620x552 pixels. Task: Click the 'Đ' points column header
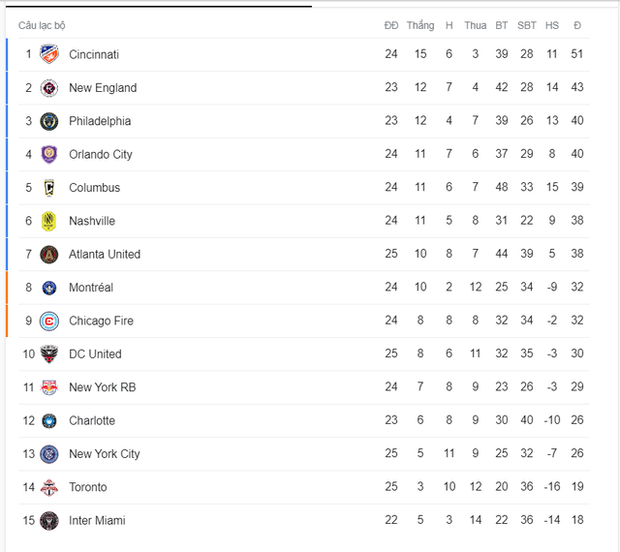[578, 25]
